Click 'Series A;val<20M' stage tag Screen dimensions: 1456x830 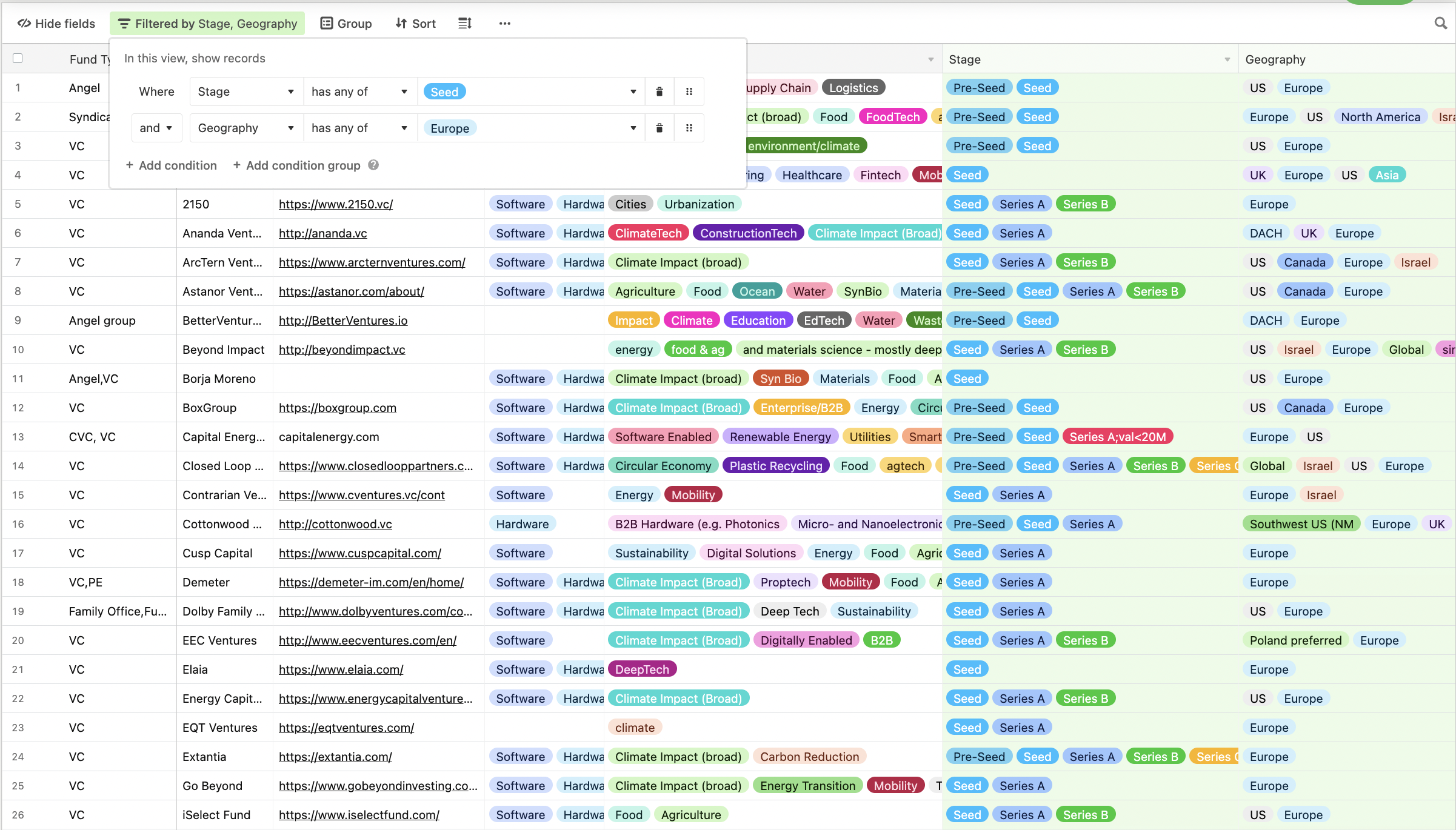[1118, 437]
